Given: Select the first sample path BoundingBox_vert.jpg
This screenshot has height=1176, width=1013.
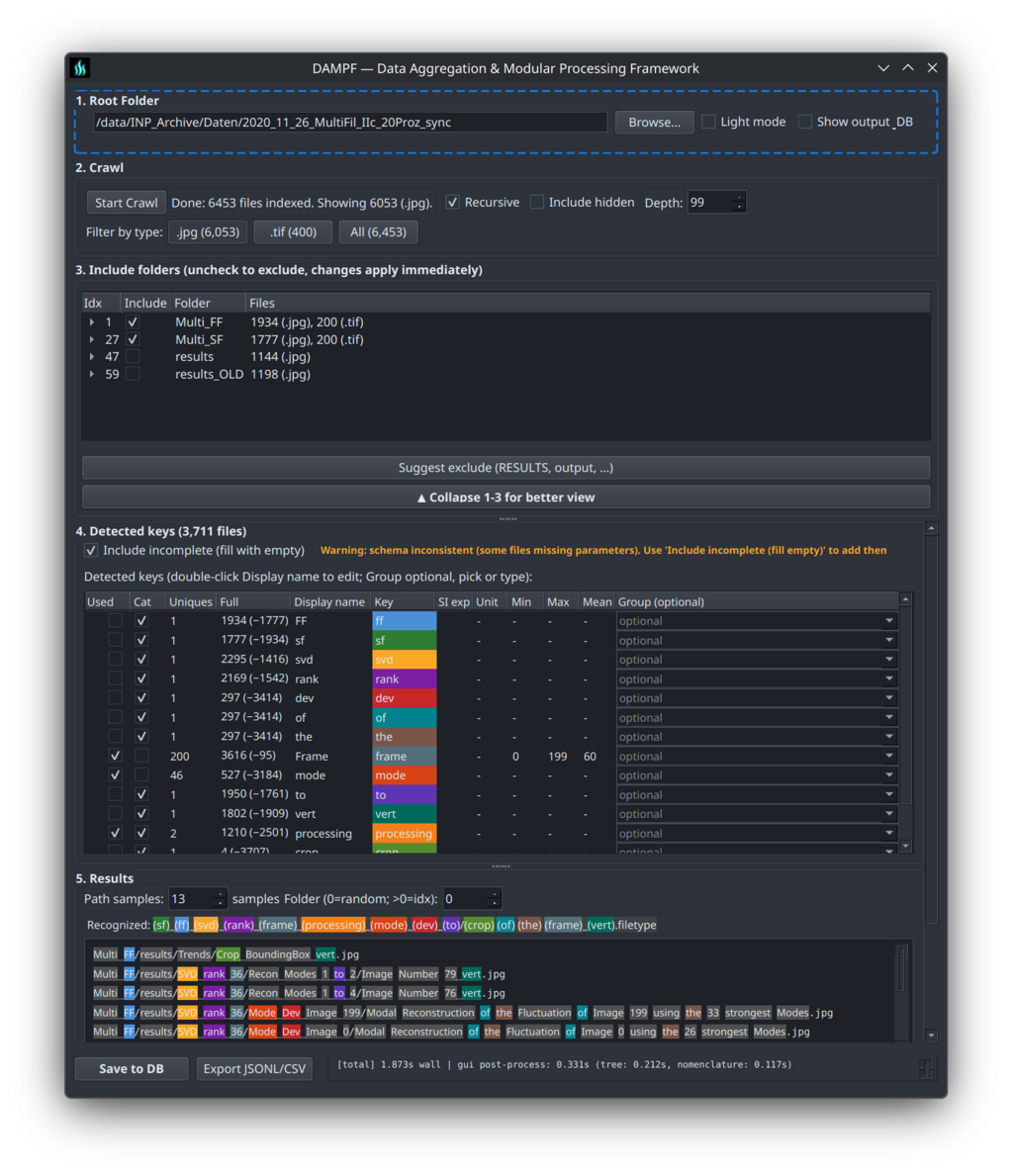Looking at the screenshot, I should click(226, 954).
